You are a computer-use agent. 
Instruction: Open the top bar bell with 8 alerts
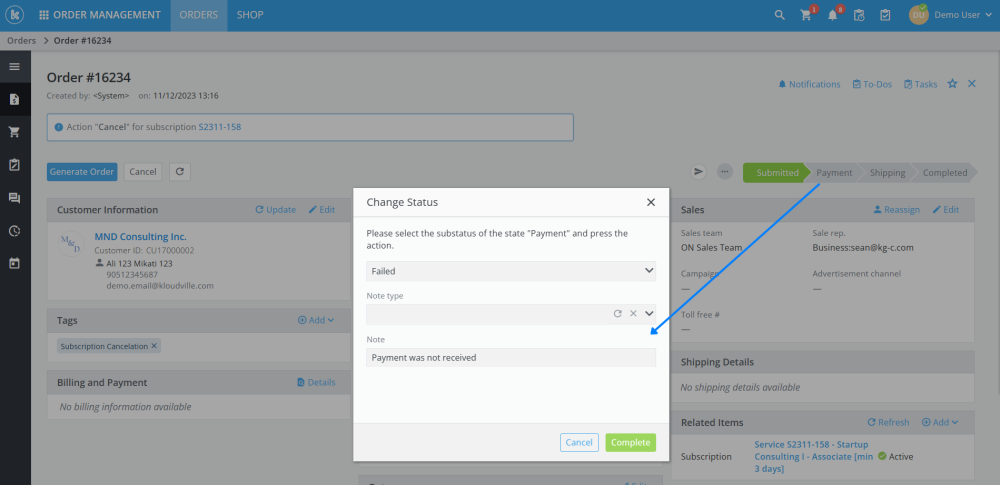[832, 16]
